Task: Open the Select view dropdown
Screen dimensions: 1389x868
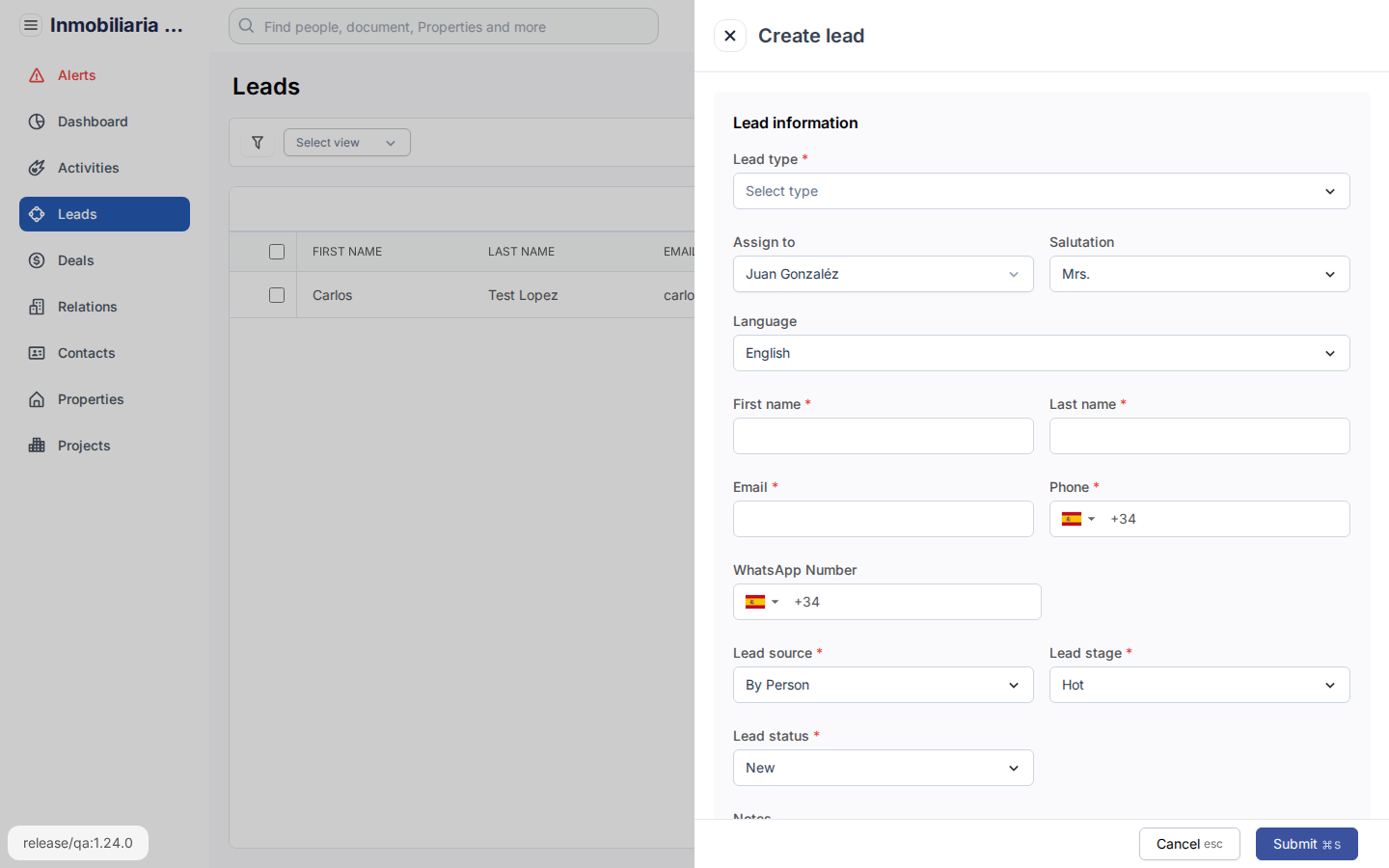Action: pyautogui.click(x=346, y=143)
